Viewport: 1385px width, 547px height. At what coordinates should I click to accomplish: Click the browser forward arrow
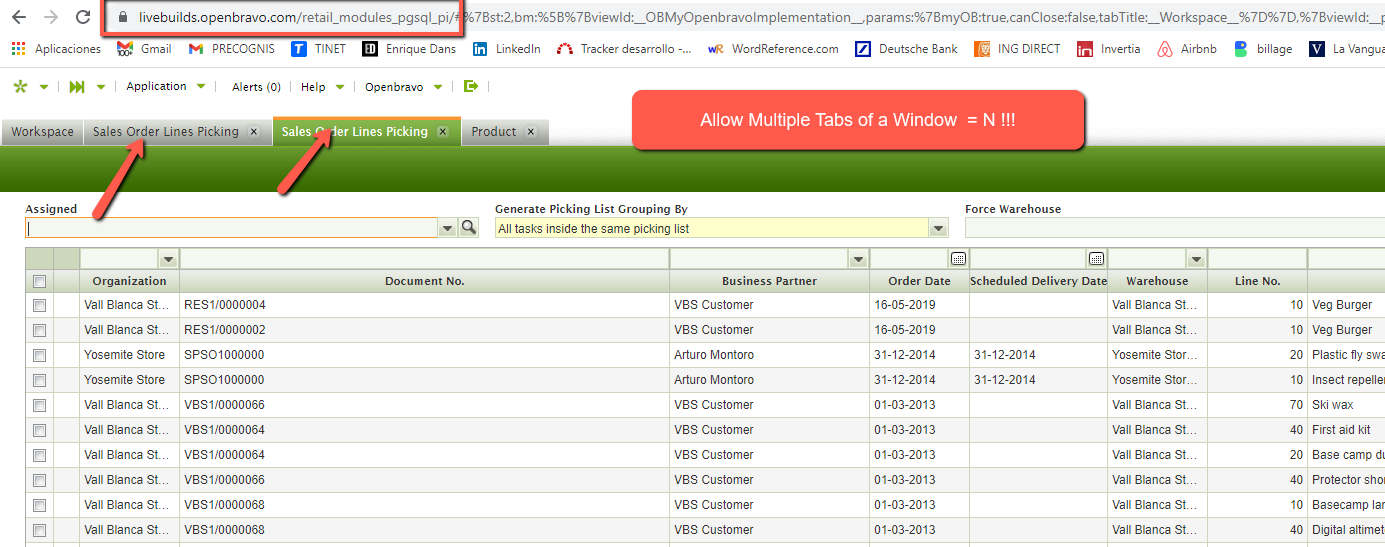pyautogui.click(x=51, y=17)
